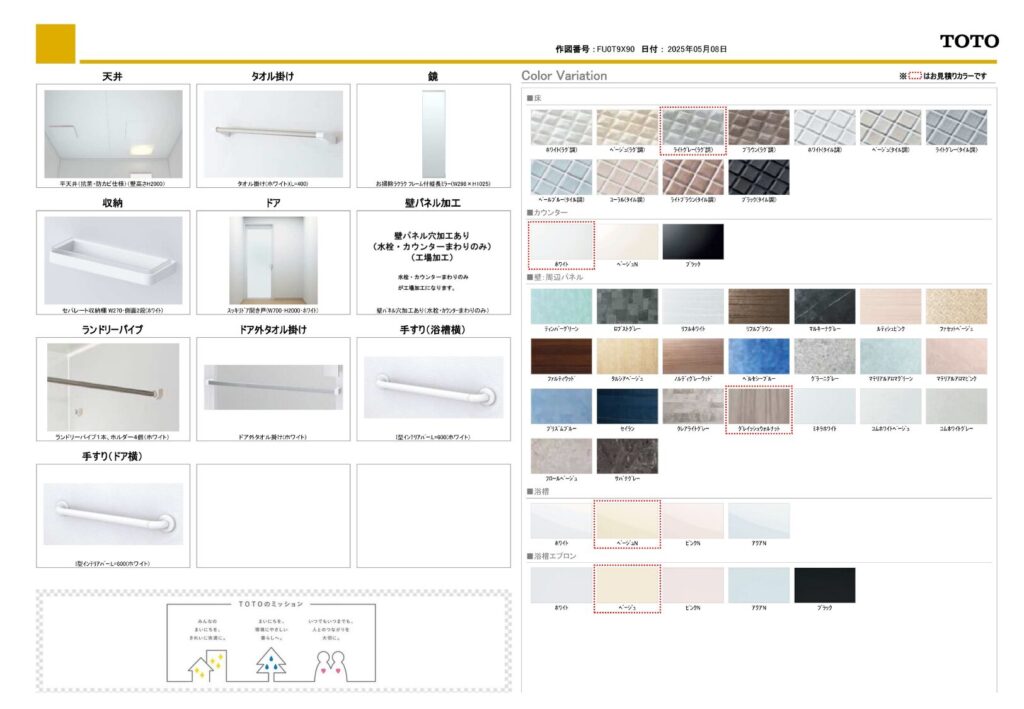Choose the black tile floor swatch

click(758, 177)
